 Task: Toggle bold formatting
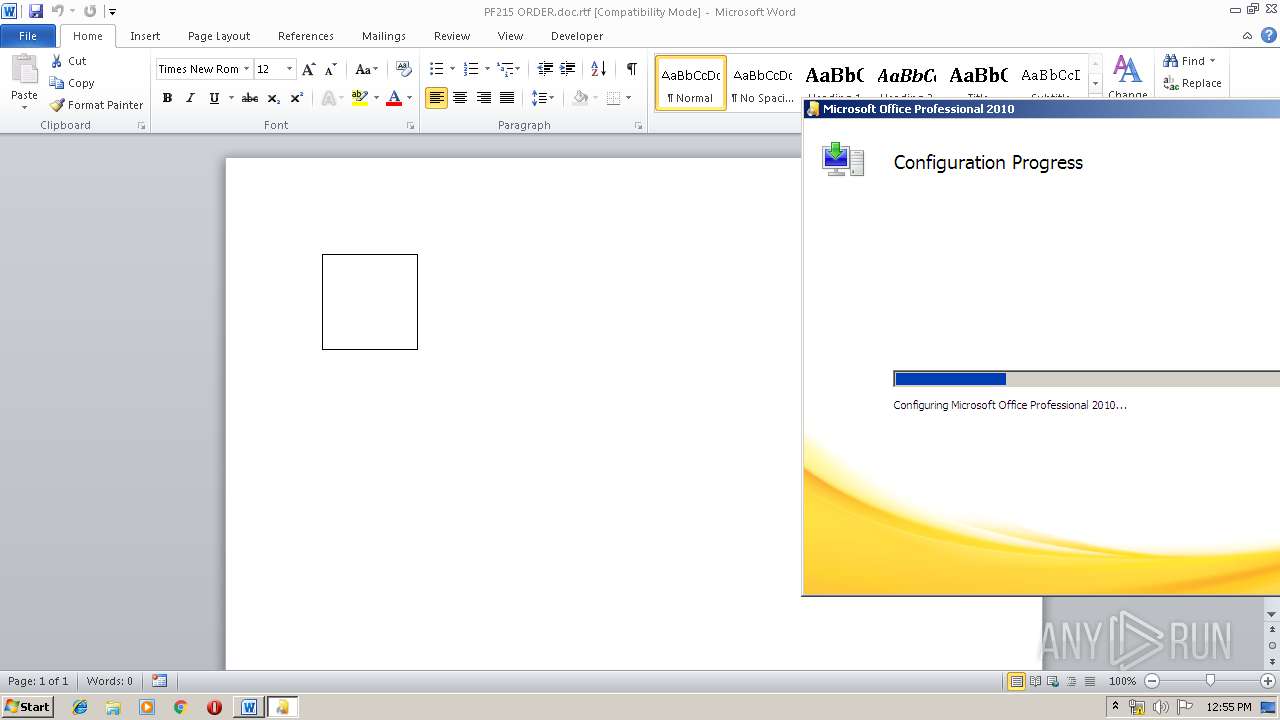point(167,98)
